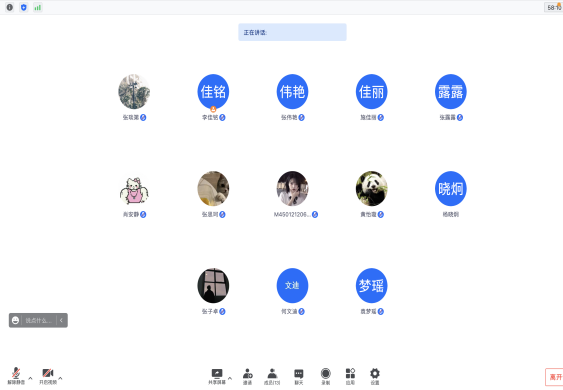563x390 pixels.
Task: Open the apps grid icon
Action: 350,376
